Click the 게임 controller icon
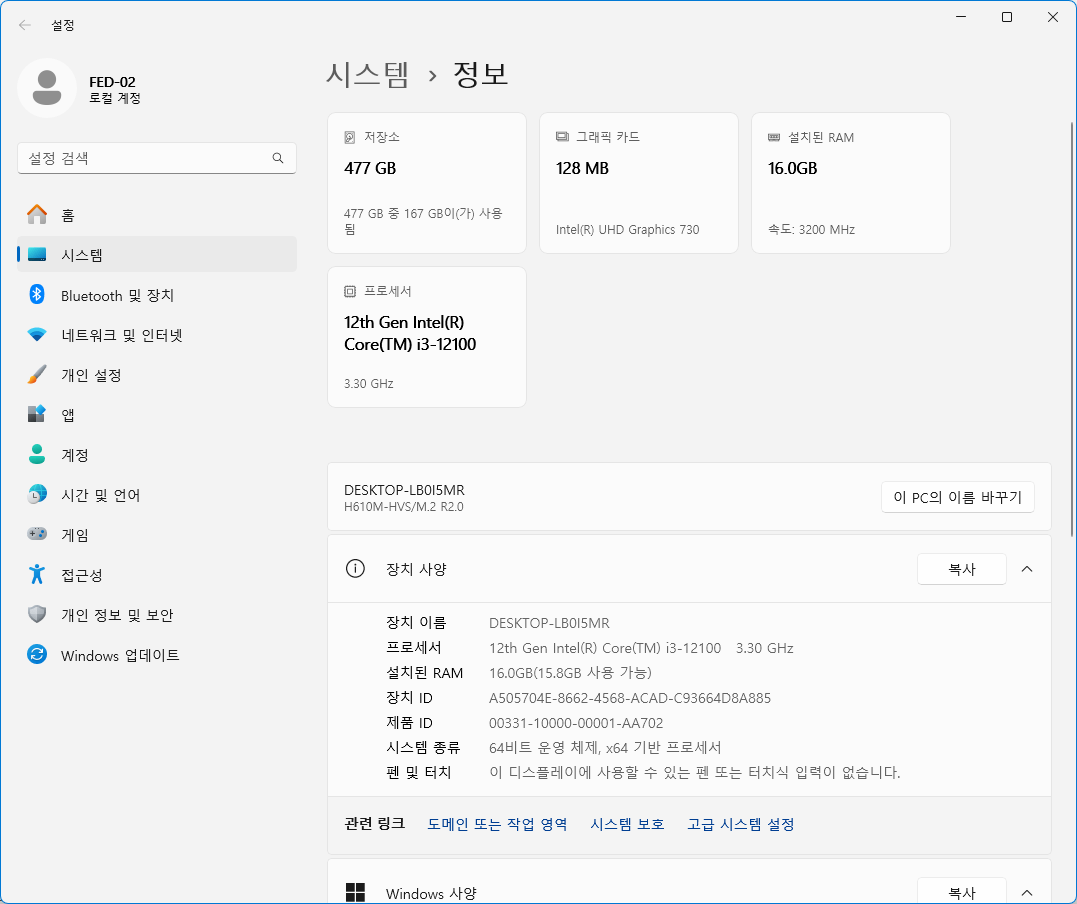The height and width of the screenshot is (904, 1077). [37, 534]
